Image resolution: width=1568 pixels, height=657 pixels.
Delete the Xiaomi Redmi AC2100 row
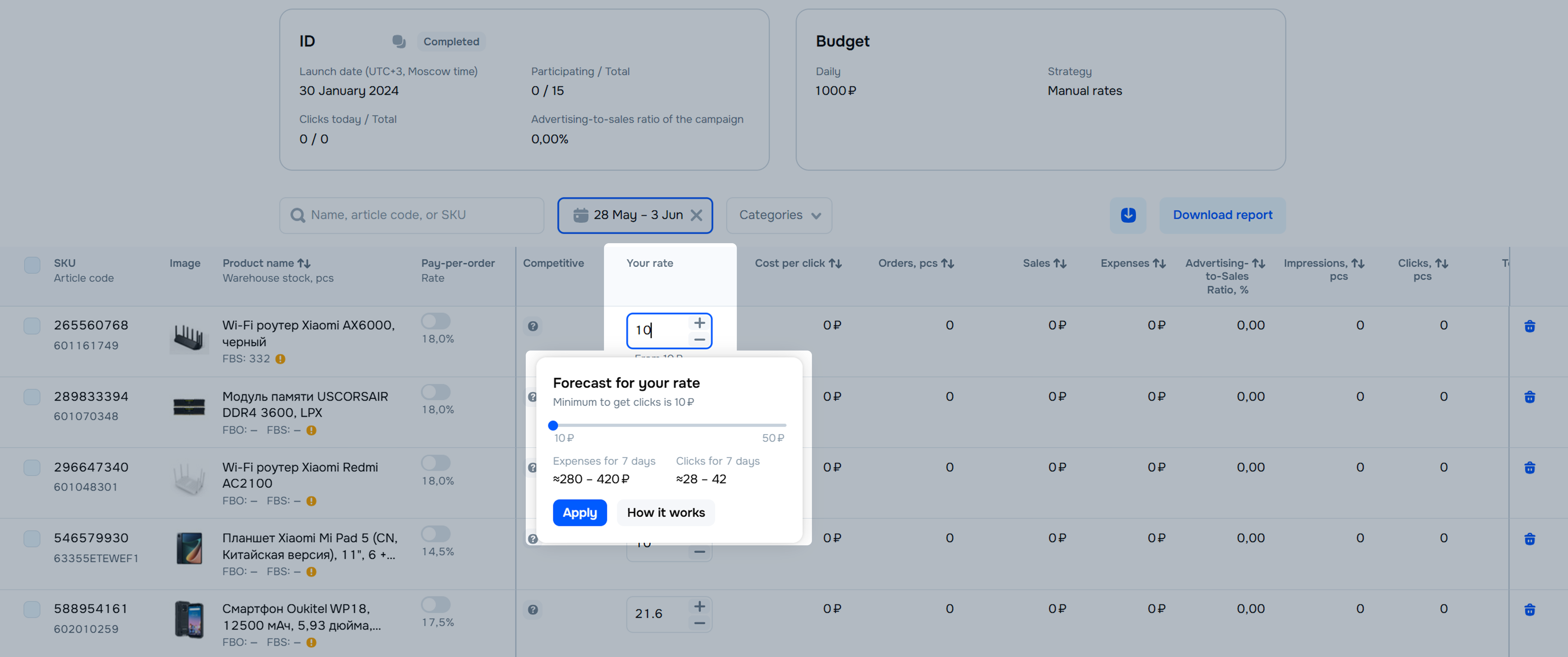pyautogui.click(x=1530, y=467)
